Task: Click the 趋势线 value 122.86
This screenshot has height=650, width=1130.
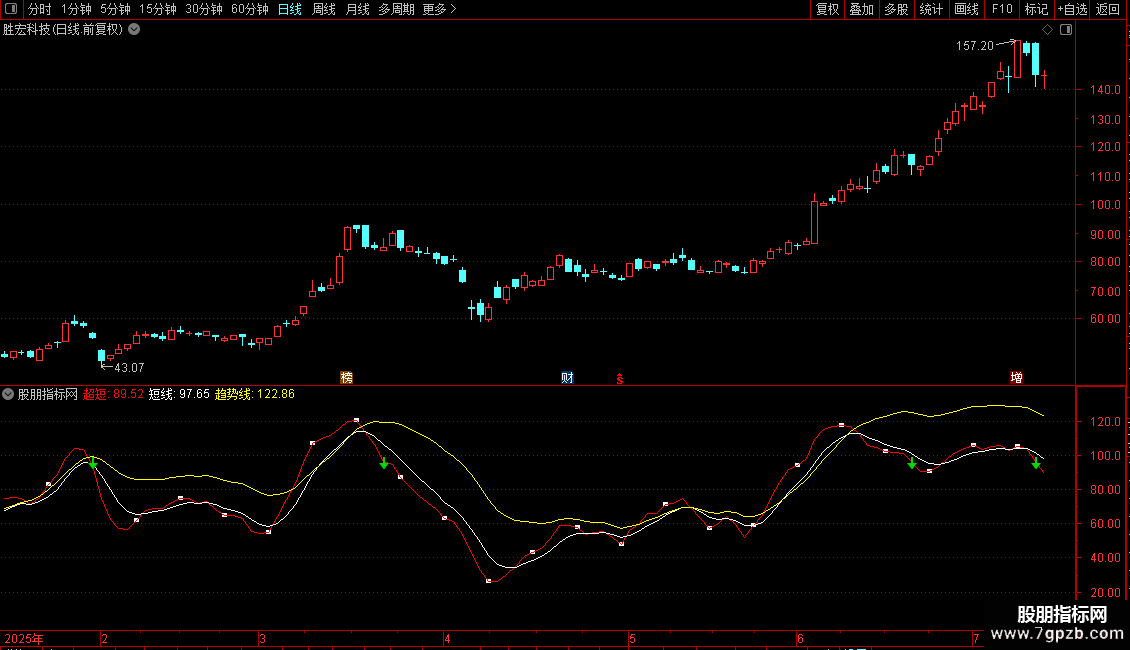Action: coord(276,394)
